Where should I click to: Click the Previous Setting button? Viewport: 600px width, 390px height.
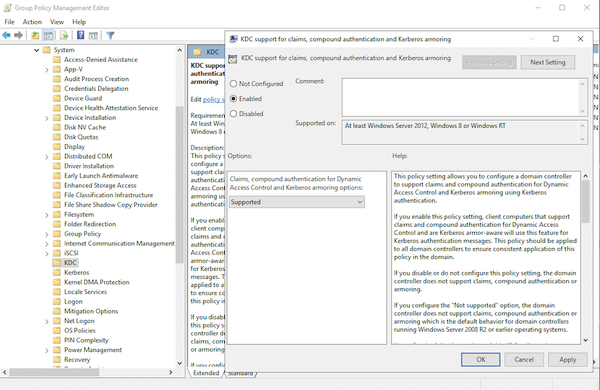[x=489, y=62]
